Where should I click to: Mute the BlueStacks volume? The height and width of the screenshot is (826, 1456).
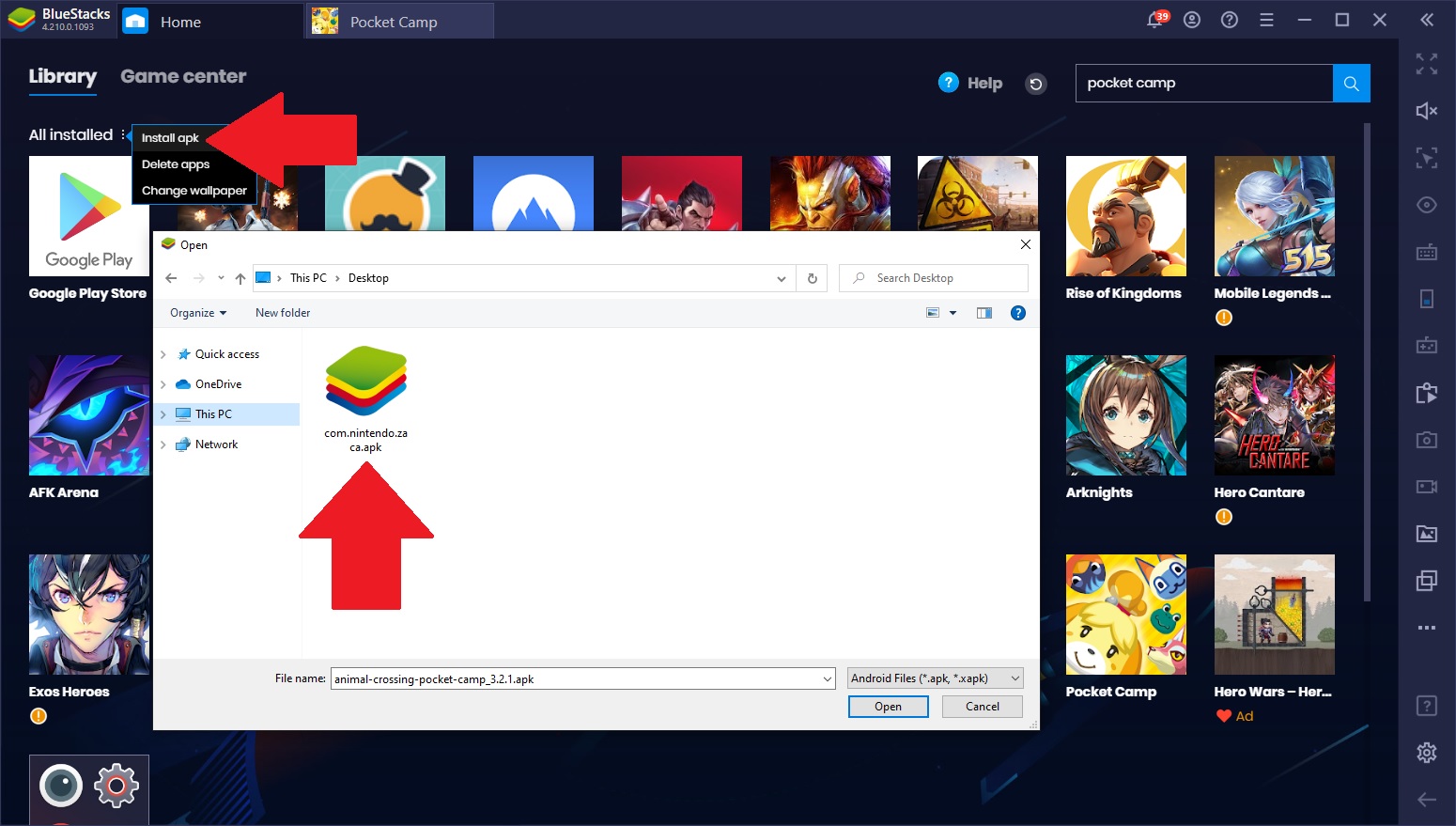click(x=1427, y=111)
